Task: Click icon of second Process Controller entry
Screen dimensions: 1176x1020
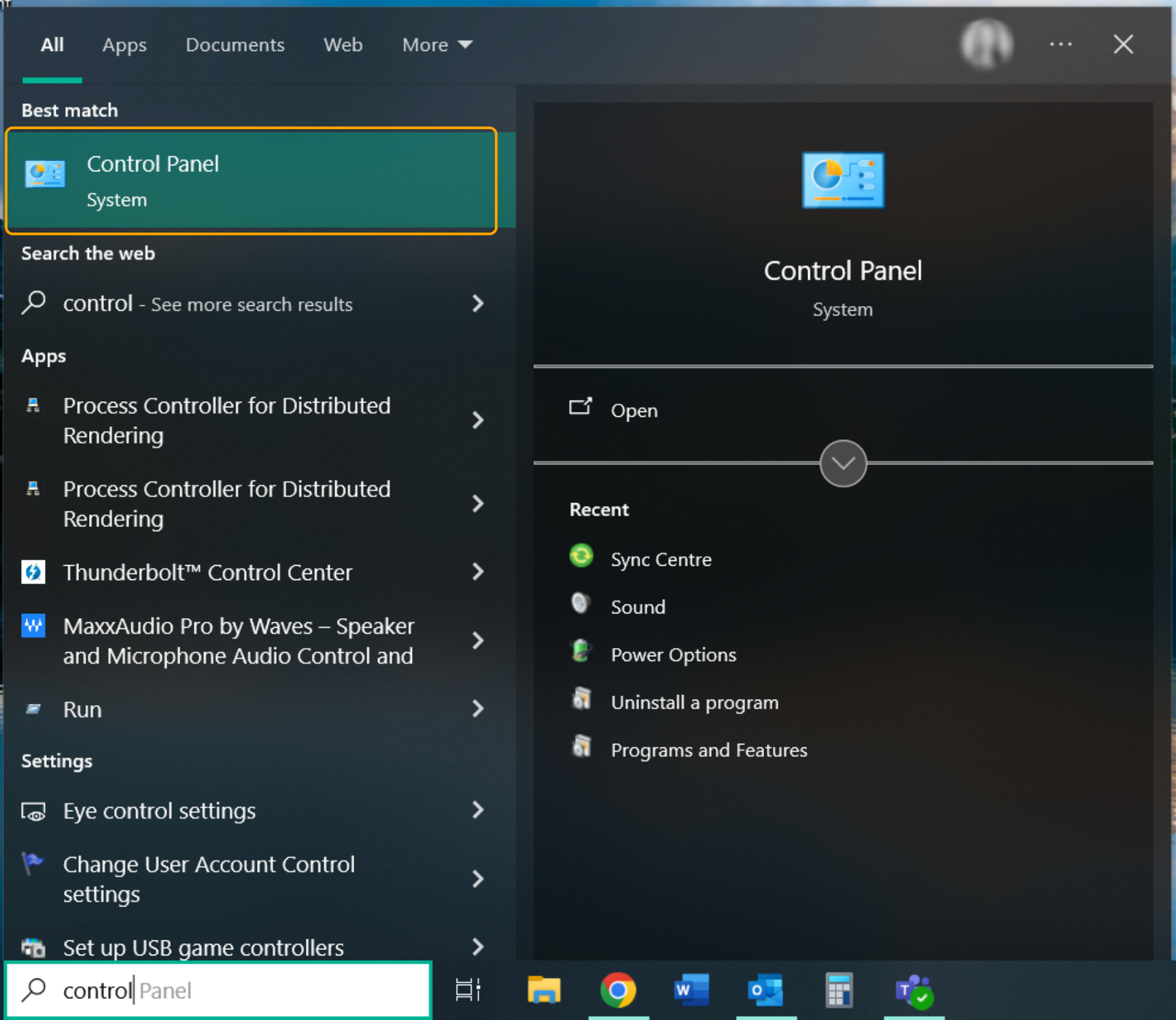Action: pos(33,488)
